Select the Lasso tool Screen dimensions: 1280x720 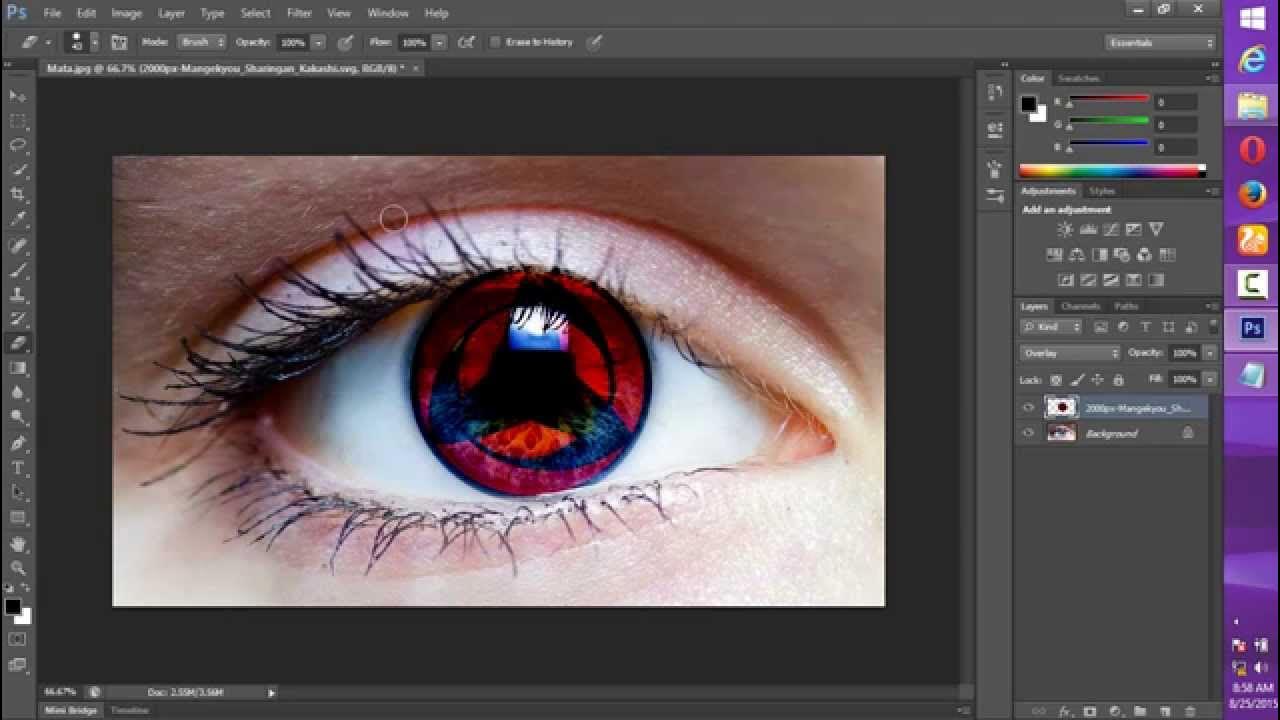(18, 145)
